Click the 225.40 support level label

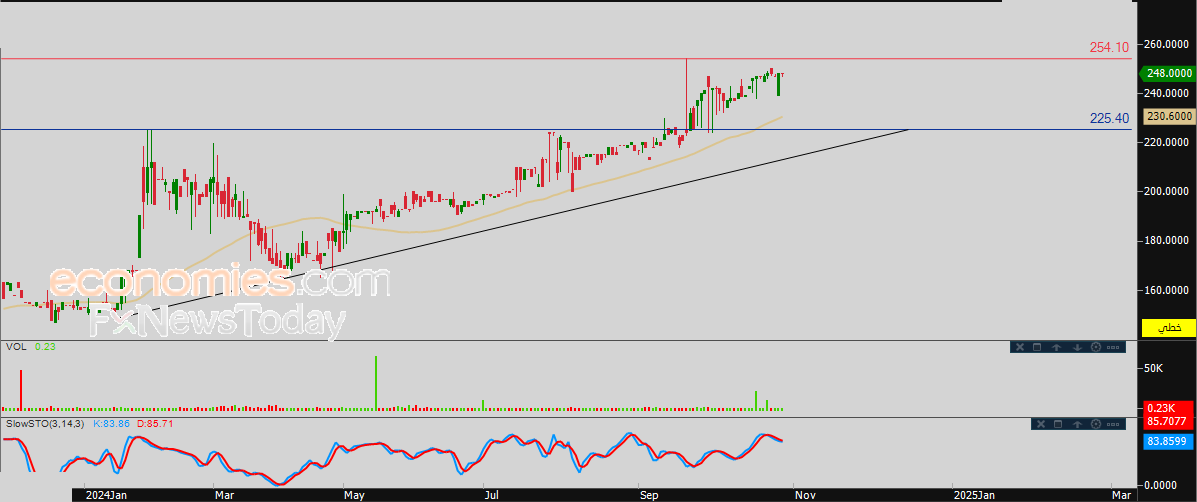point(1109,118)
